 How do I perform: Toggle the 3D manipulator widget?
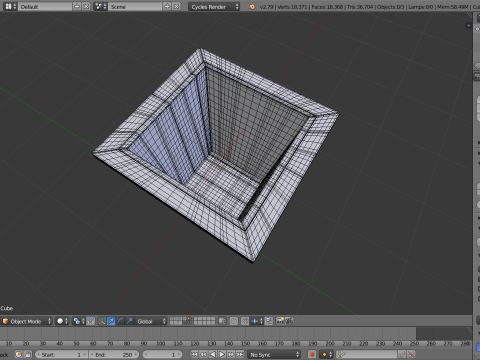coord(102,321)
